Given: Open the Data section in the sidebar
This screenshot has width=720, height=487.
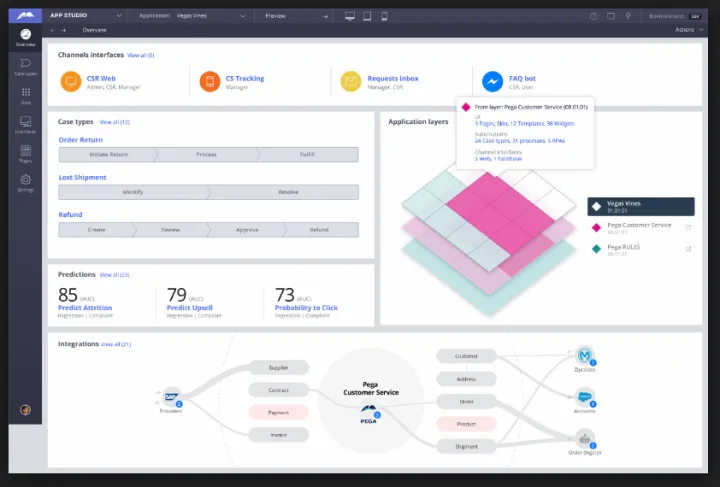Looking at the screenshot, I should coord(25,95).
